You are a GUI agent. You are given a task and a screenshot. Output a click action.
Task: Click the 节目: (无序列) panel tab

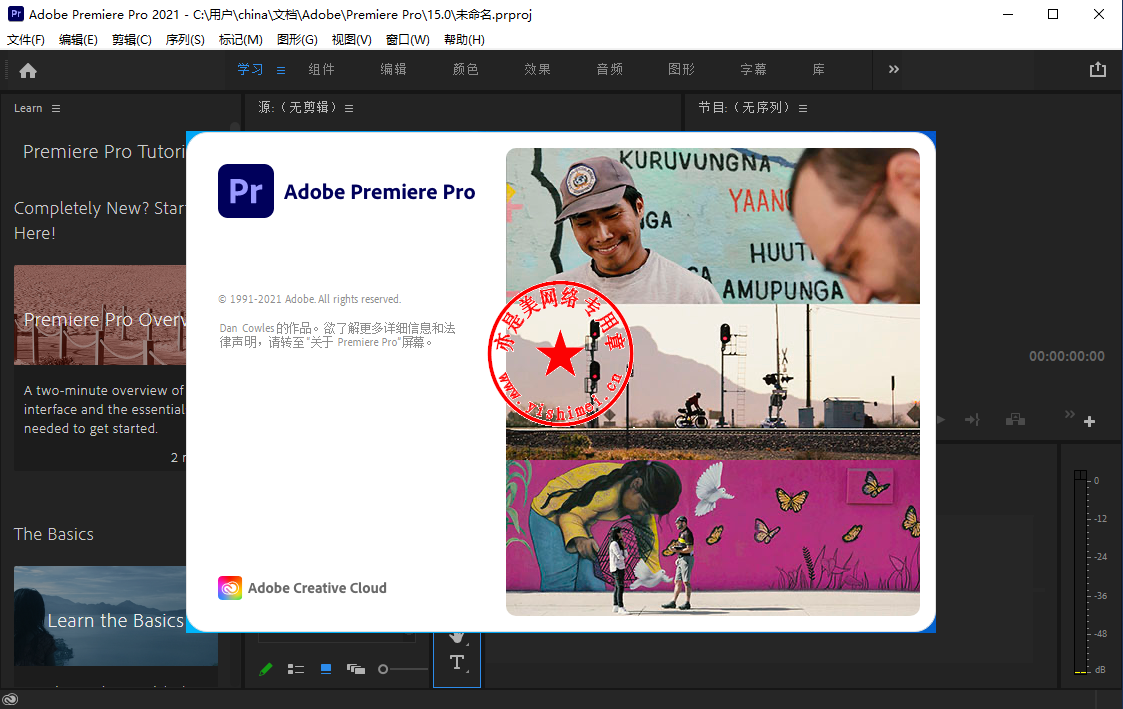(745, 107)
